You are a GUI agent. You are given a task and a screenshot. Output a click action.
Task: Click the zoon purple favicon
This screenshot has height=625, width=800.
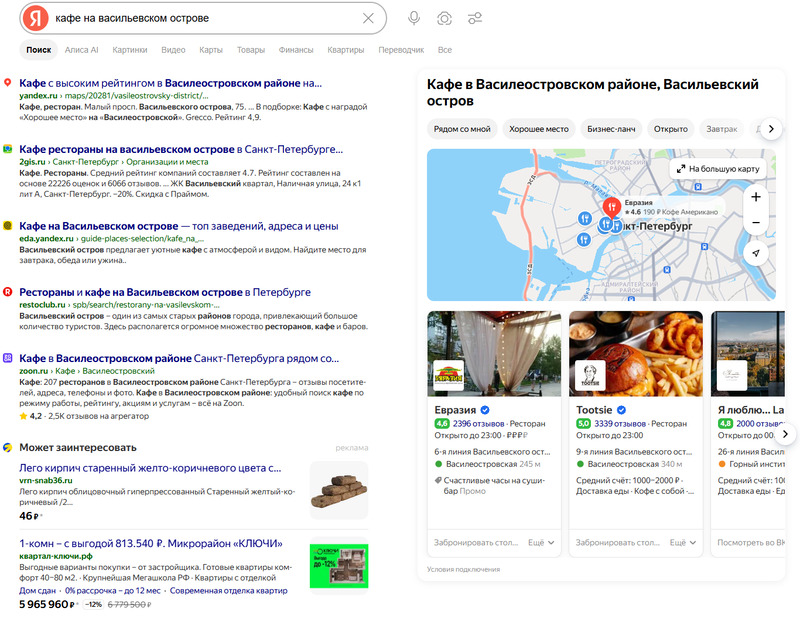click(8, 358)
